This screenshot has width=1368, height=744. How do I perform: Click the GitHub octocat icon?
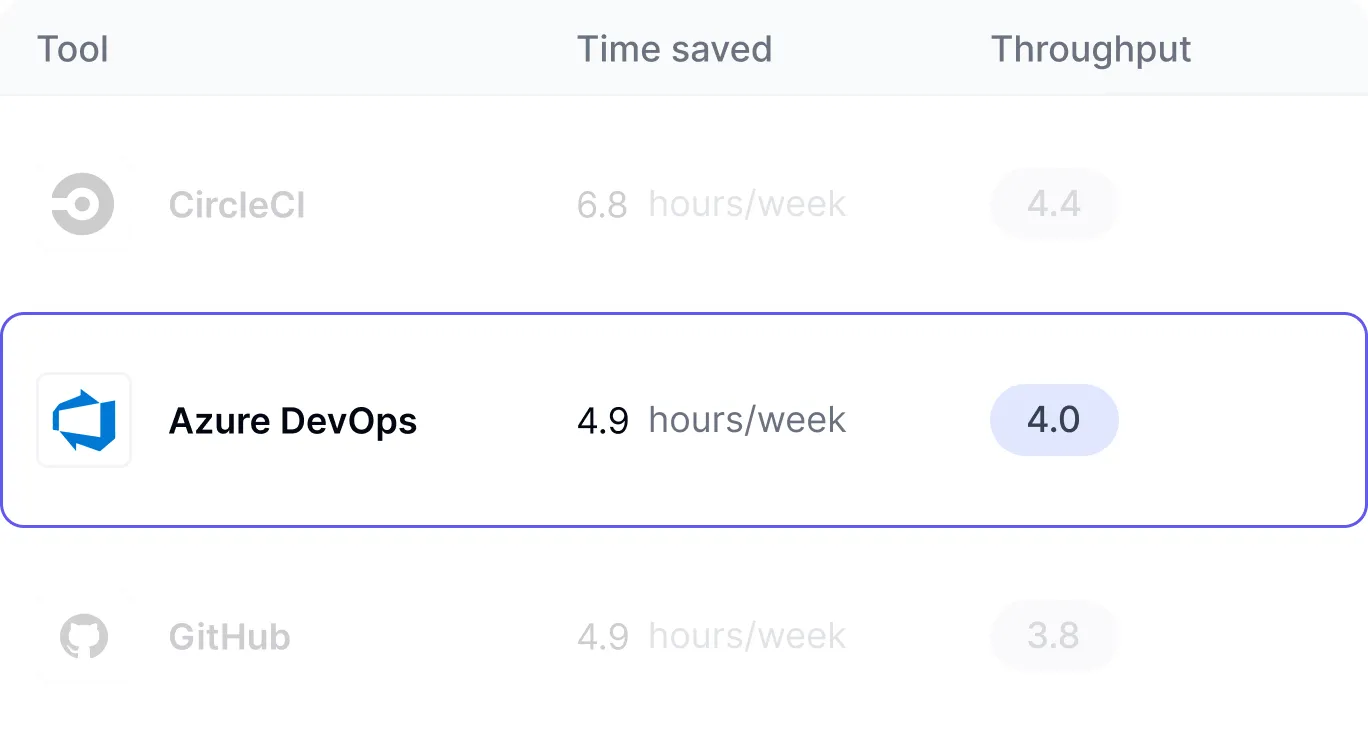[x=84, y=637]
